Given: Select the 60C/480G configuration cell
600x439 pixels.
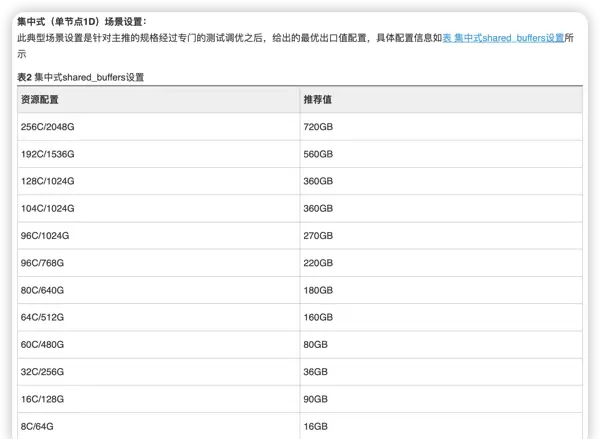Looking at the screenshot, I should tap(42, 344).
